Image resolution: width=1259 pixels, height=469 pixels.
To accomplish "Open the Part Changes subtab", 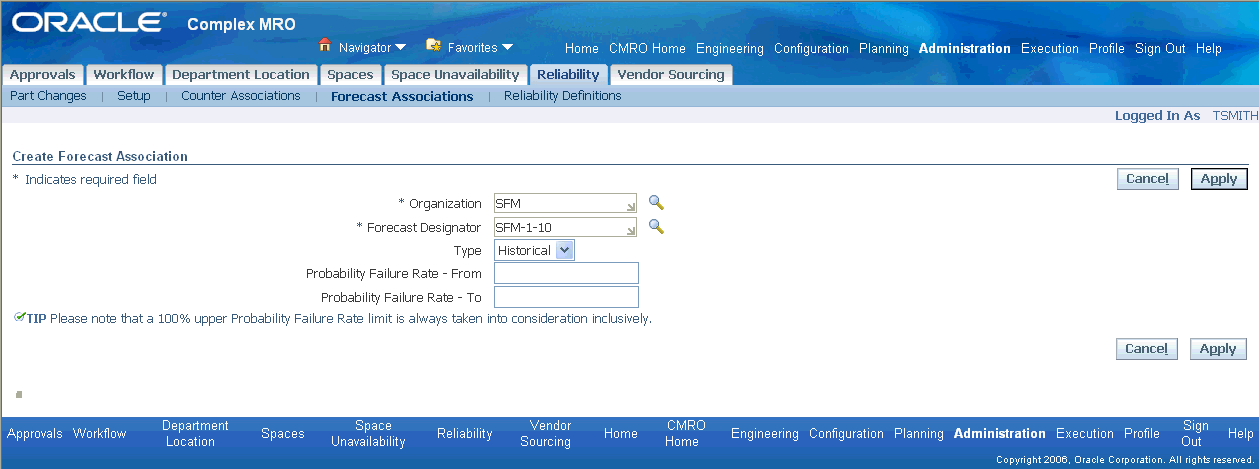I will [x=48, y=96].
